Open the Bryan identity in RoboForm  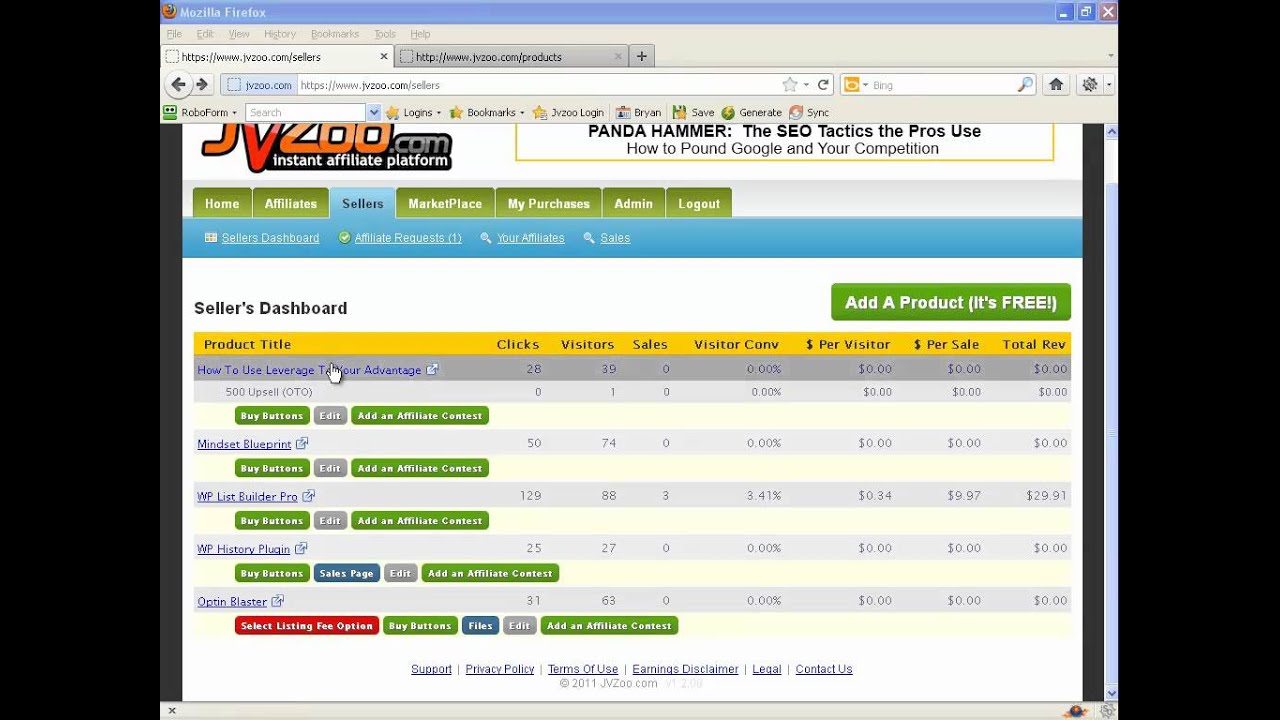tap(638, 112)
